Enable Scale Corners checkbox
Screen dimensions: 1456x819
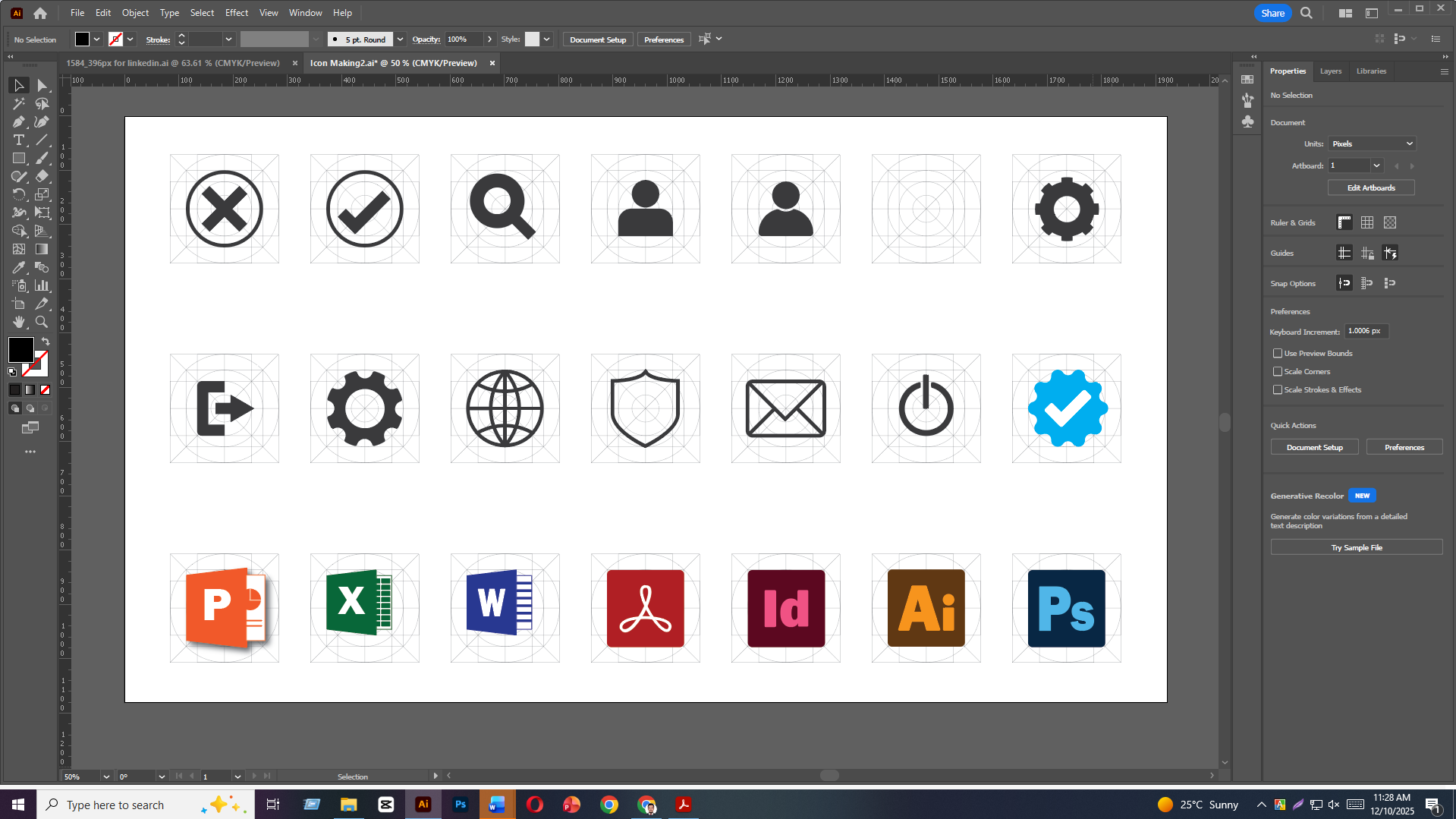[1278, 371]
